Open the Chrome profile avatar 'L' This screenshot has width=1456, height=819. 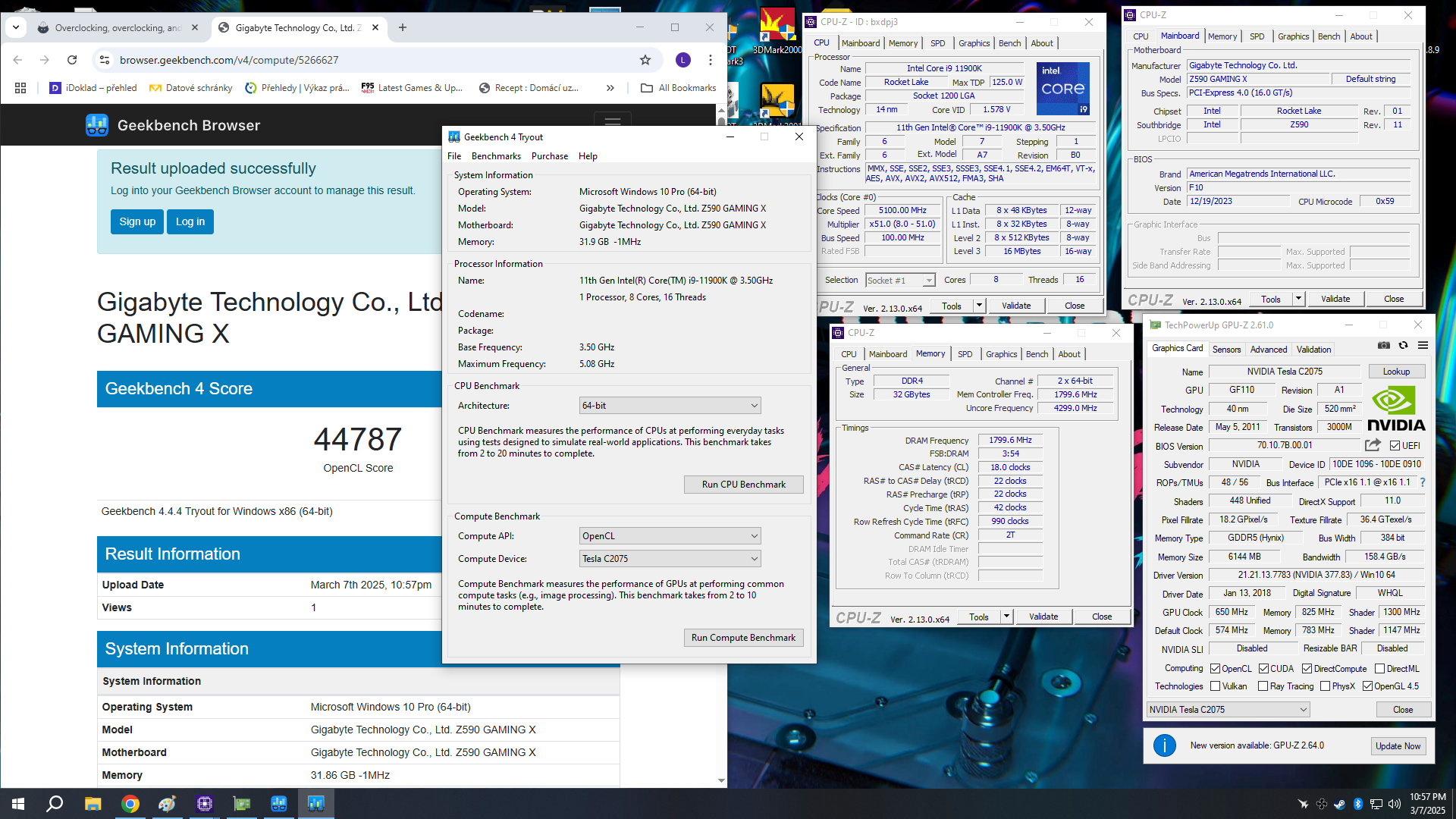682,60
